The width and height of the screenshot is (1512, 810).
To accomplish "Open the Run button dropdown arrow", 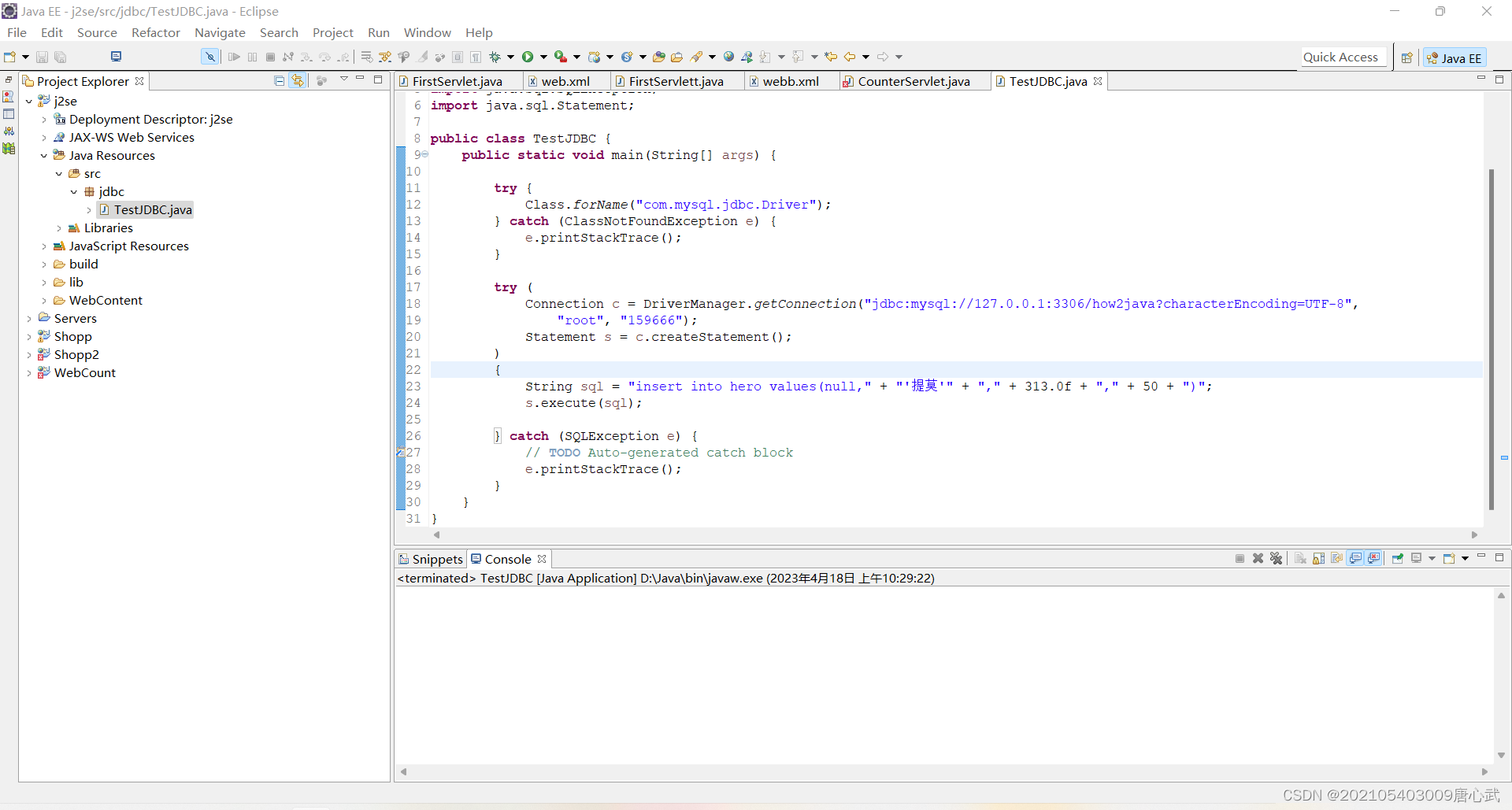I will pyautogui.click(x=543, y=57).
